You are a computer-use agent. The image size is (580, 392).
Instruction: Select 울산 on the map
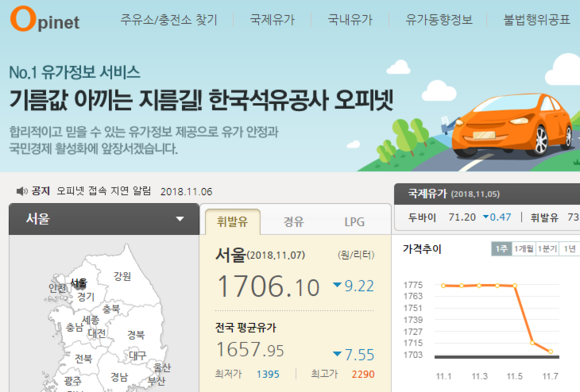[x=162, y=368]
